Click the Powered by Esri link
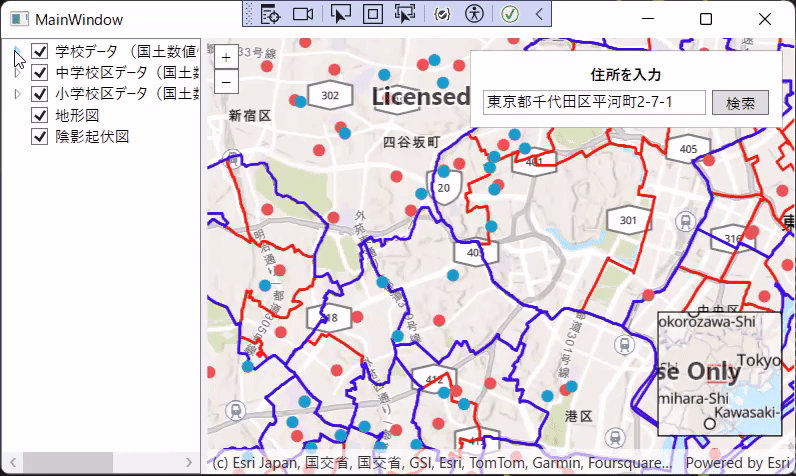Screen dimensions: 796x476 (x=738, y=463)
